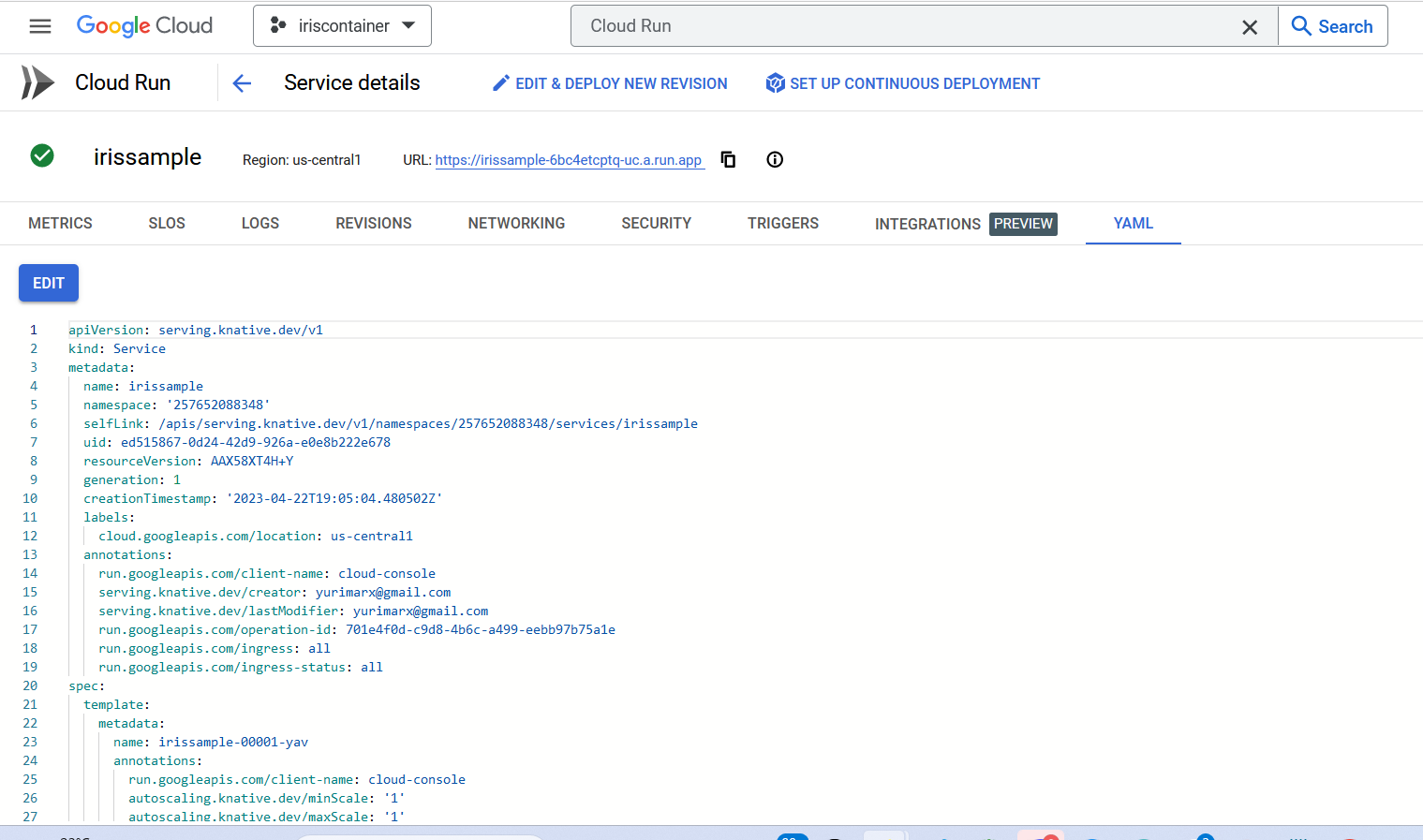
Task: Open the Logs tab
Action: [x=260, y=223]
